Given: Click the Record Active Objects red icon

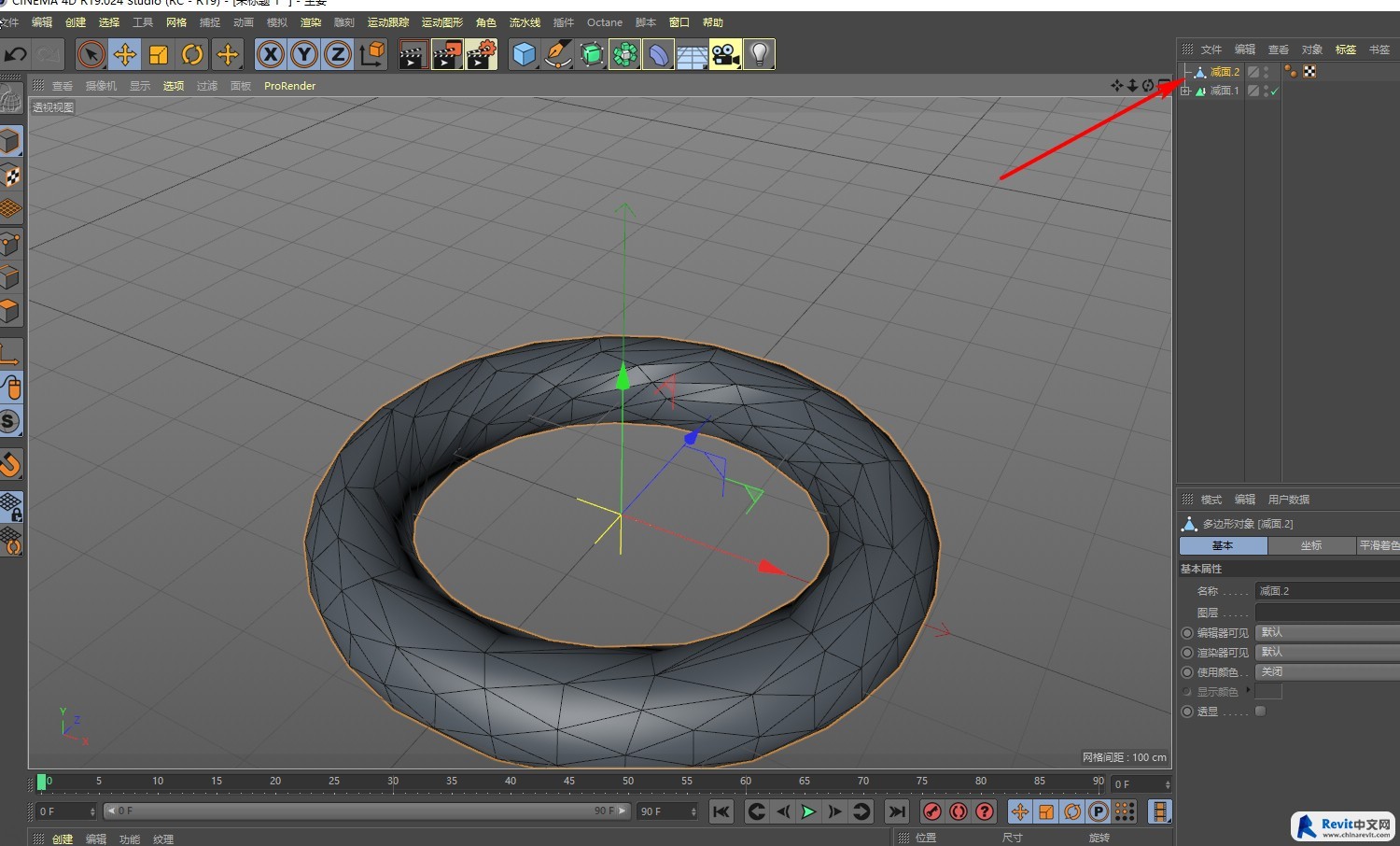Looking at the screenshot, I should (932, 811).
